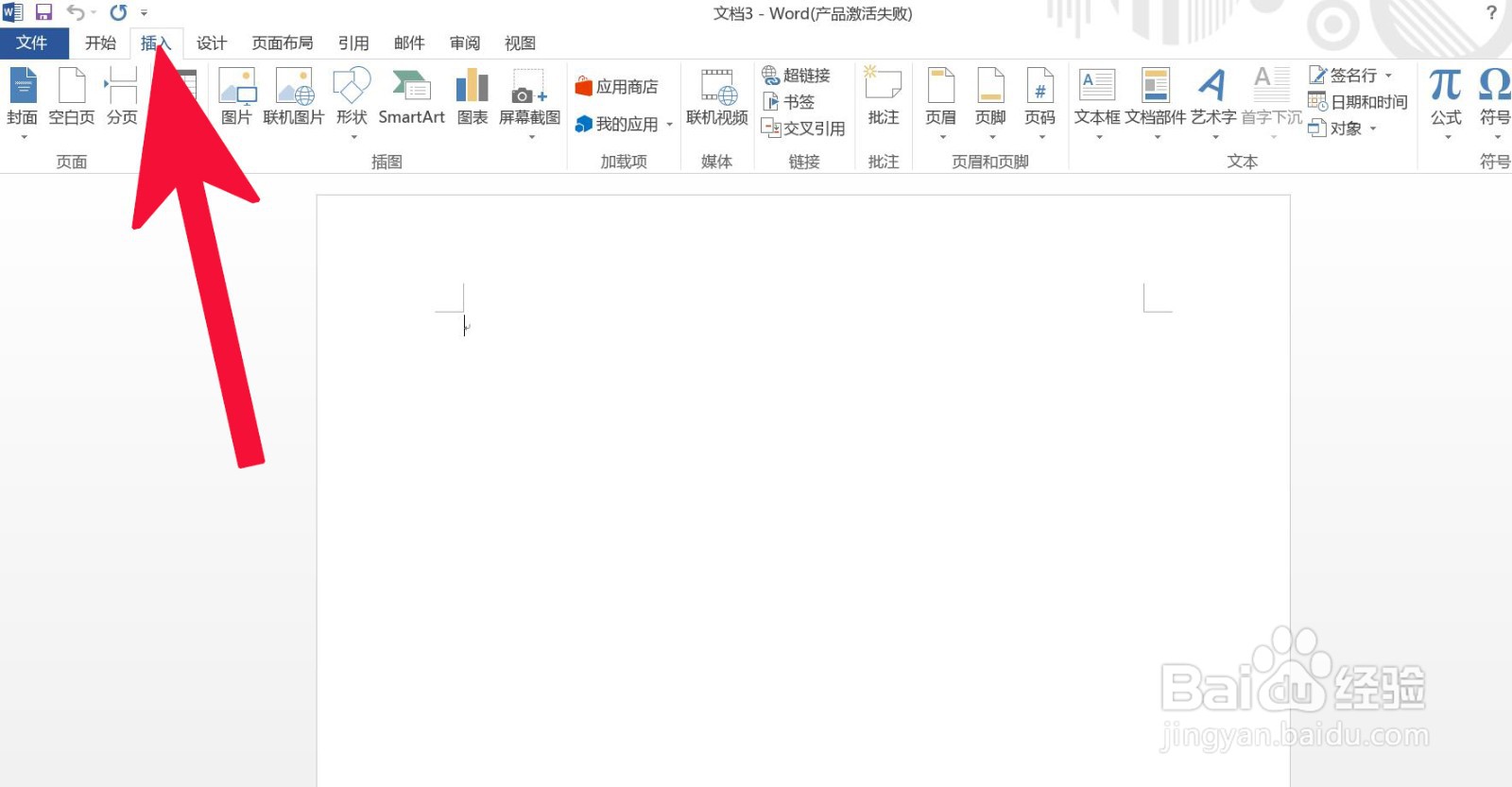
Task: Open 我的应用 add-ins
Action: click(x=616, y=124)
